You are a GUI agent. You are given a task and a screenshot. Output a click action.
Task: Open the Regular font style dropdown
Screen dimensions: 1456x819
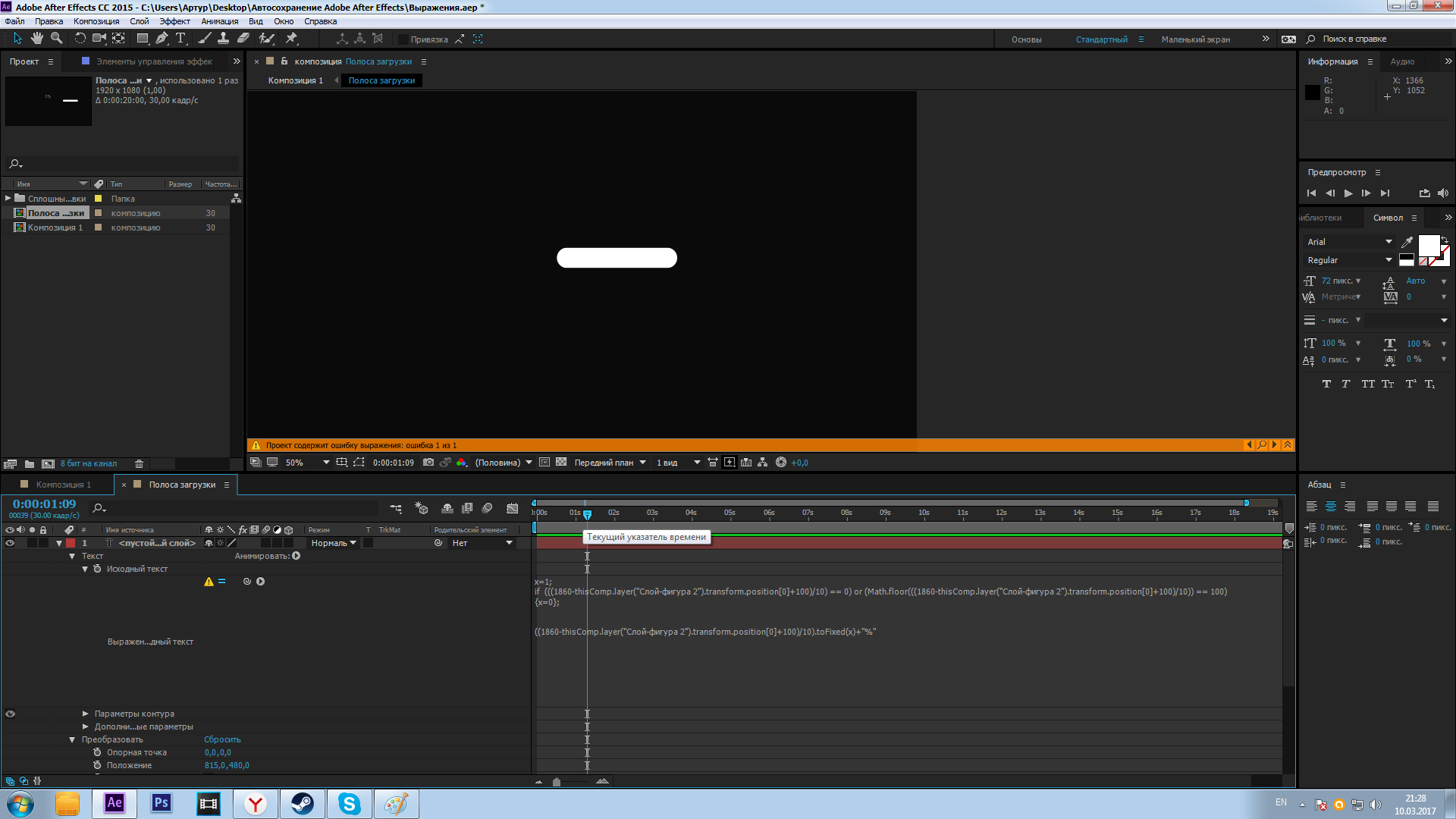1350,260
